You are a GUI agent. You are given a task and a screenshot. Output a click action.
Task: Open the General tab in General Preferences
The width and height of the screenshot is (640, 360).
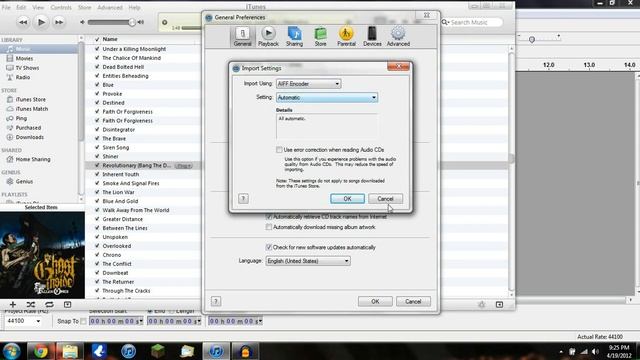coord(242,37)
